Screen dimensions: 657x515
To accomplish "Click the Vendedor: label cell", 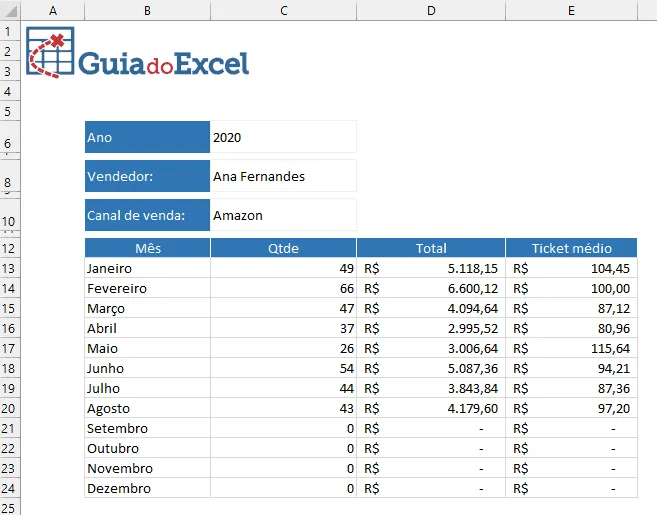I will click(147, 176).
